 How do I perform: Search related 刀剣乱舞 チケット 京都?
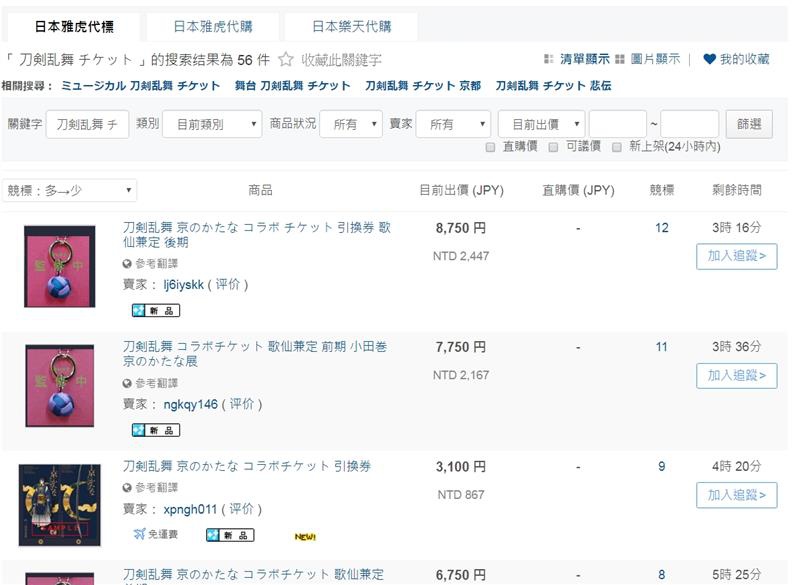[x=423, y=86]
